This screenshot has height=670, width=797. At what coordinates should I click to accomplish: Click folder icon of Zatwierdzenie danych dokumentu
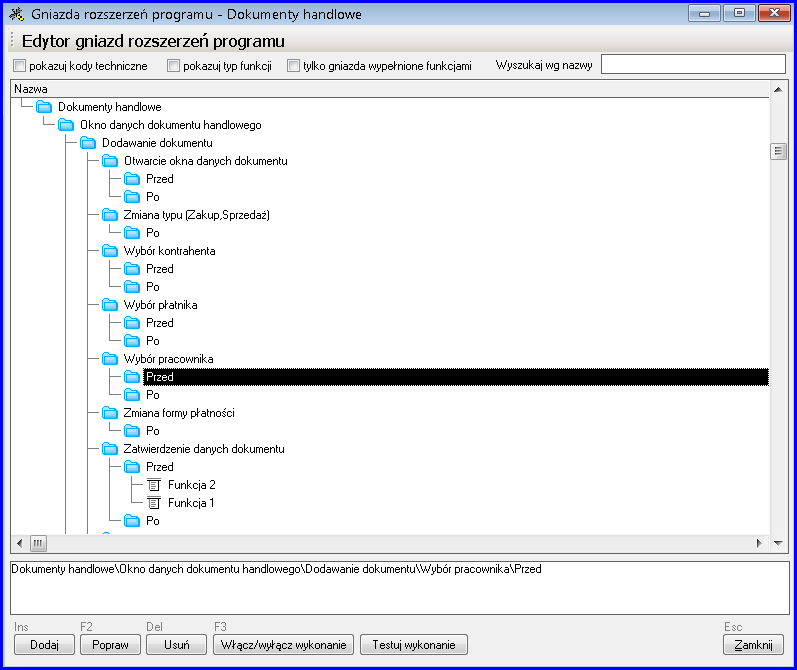coord(110,449)
